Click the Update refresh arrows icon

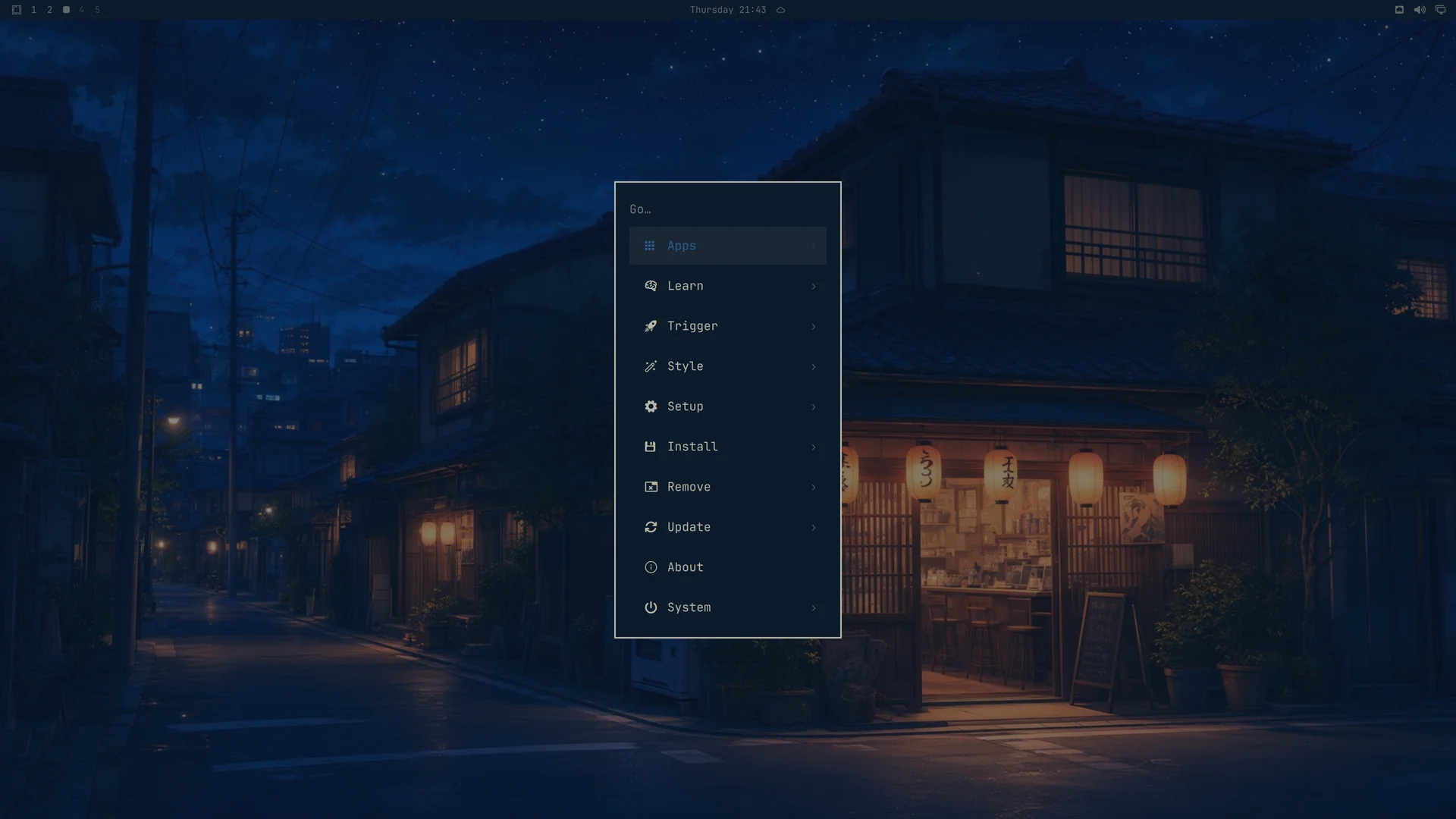click(651, 527)
